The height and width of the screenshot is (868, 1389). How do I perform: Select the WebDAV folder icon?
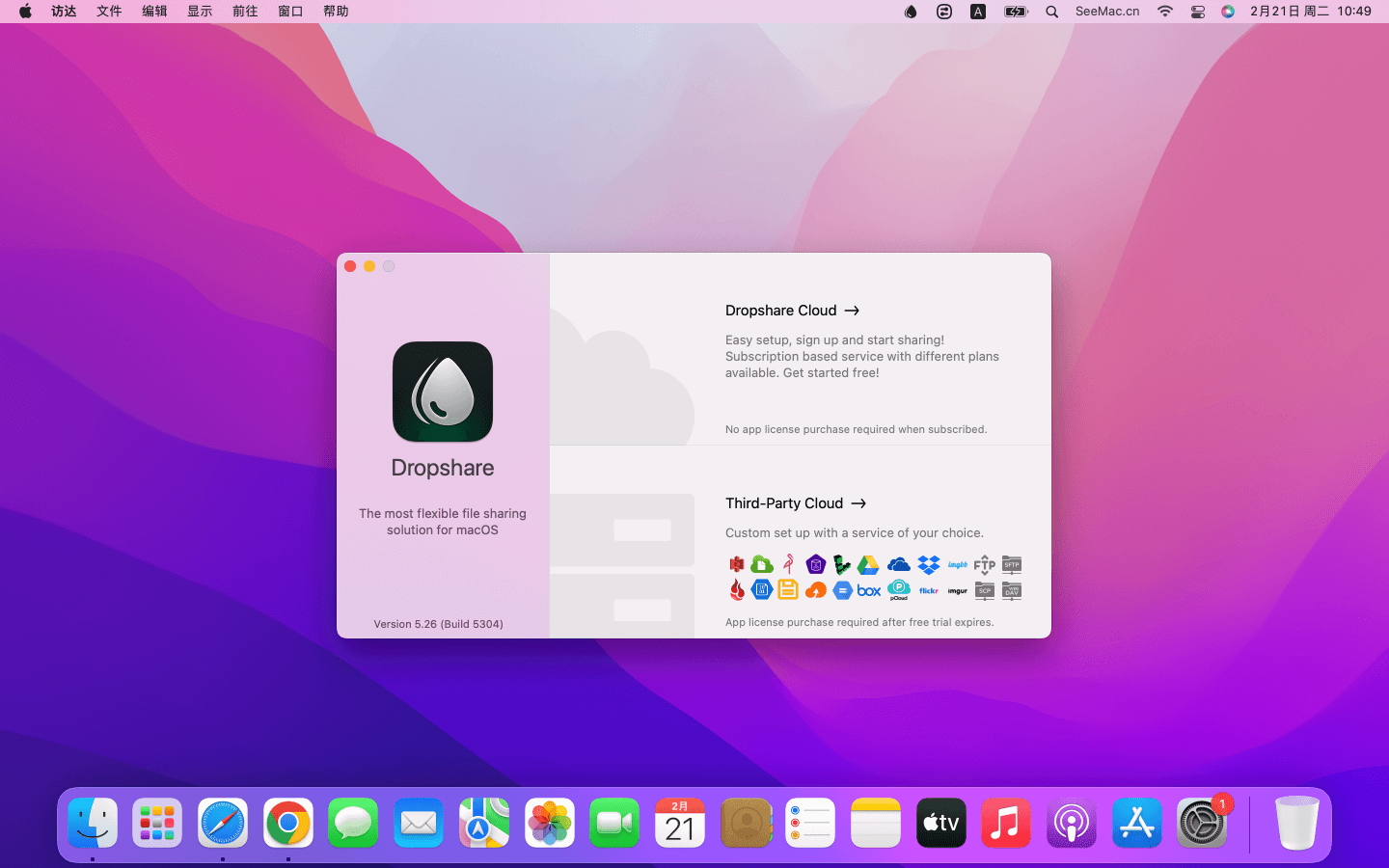1012,590
